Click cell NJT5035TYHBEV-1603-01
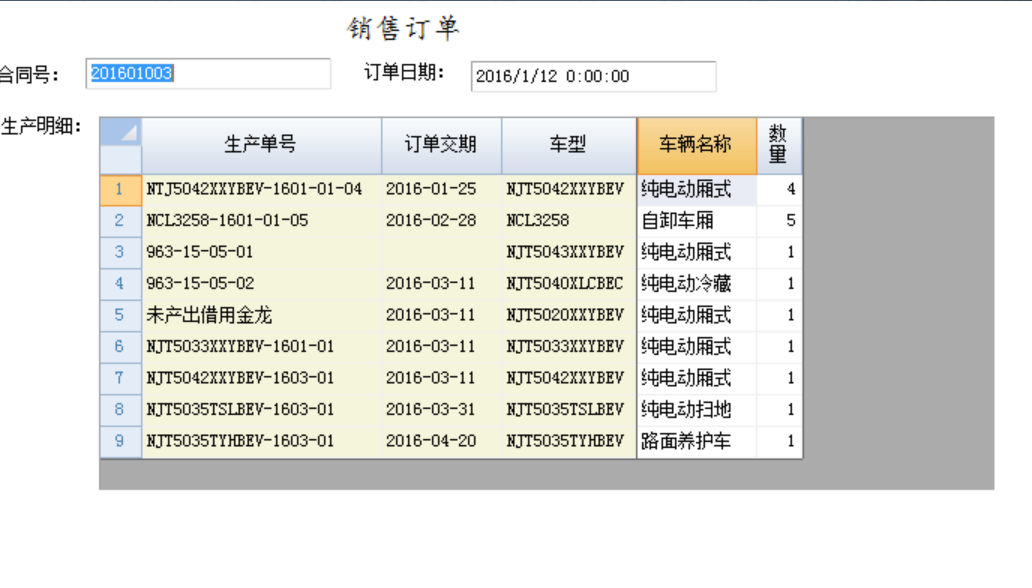The width and height of the screenshot is (1032, 588). pyautogui.click(x=261, y=442)
